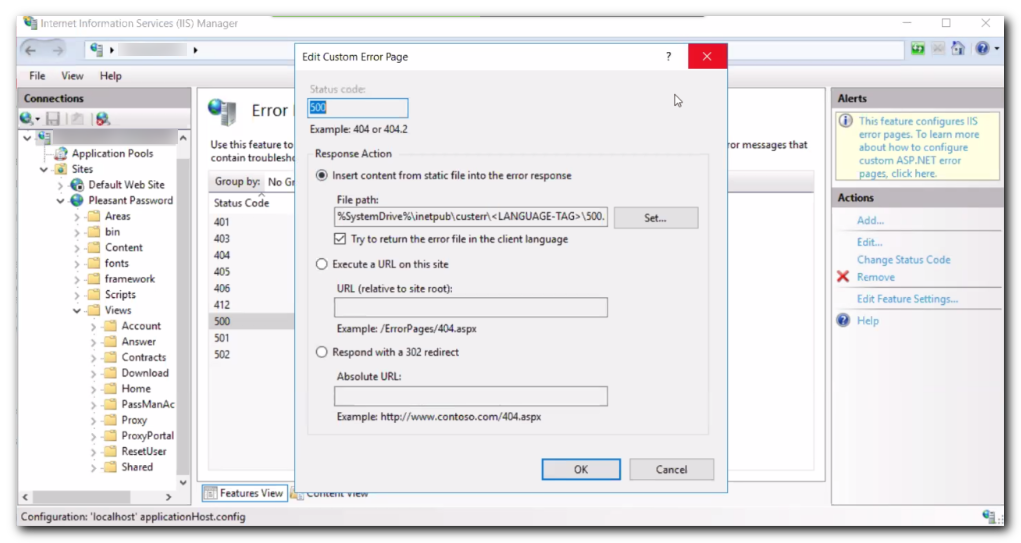Click the info icon in Alerts panel

[x=846, y=121]
